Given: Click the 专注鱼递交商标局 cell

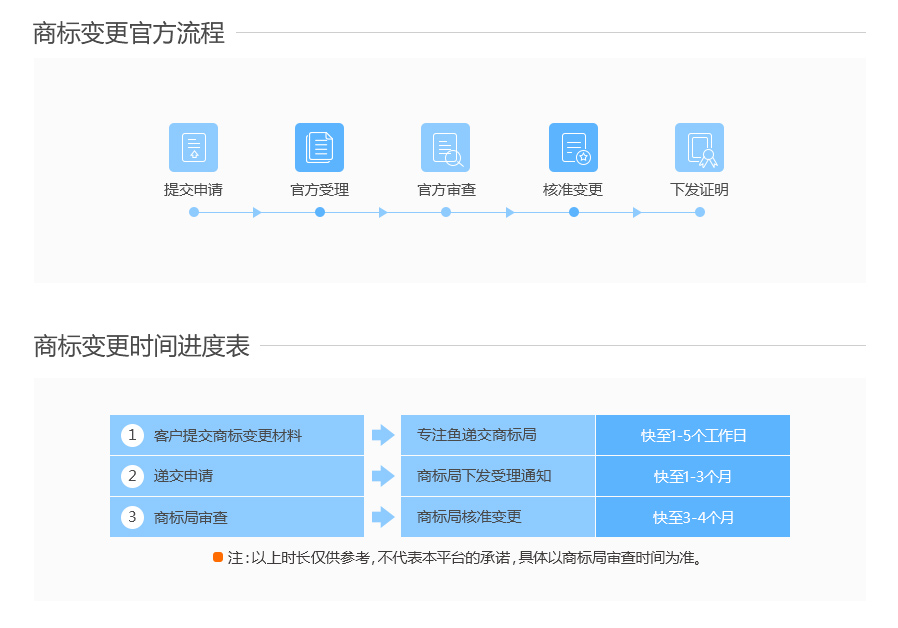Looking at the screenshot, I should pos(497,435).
